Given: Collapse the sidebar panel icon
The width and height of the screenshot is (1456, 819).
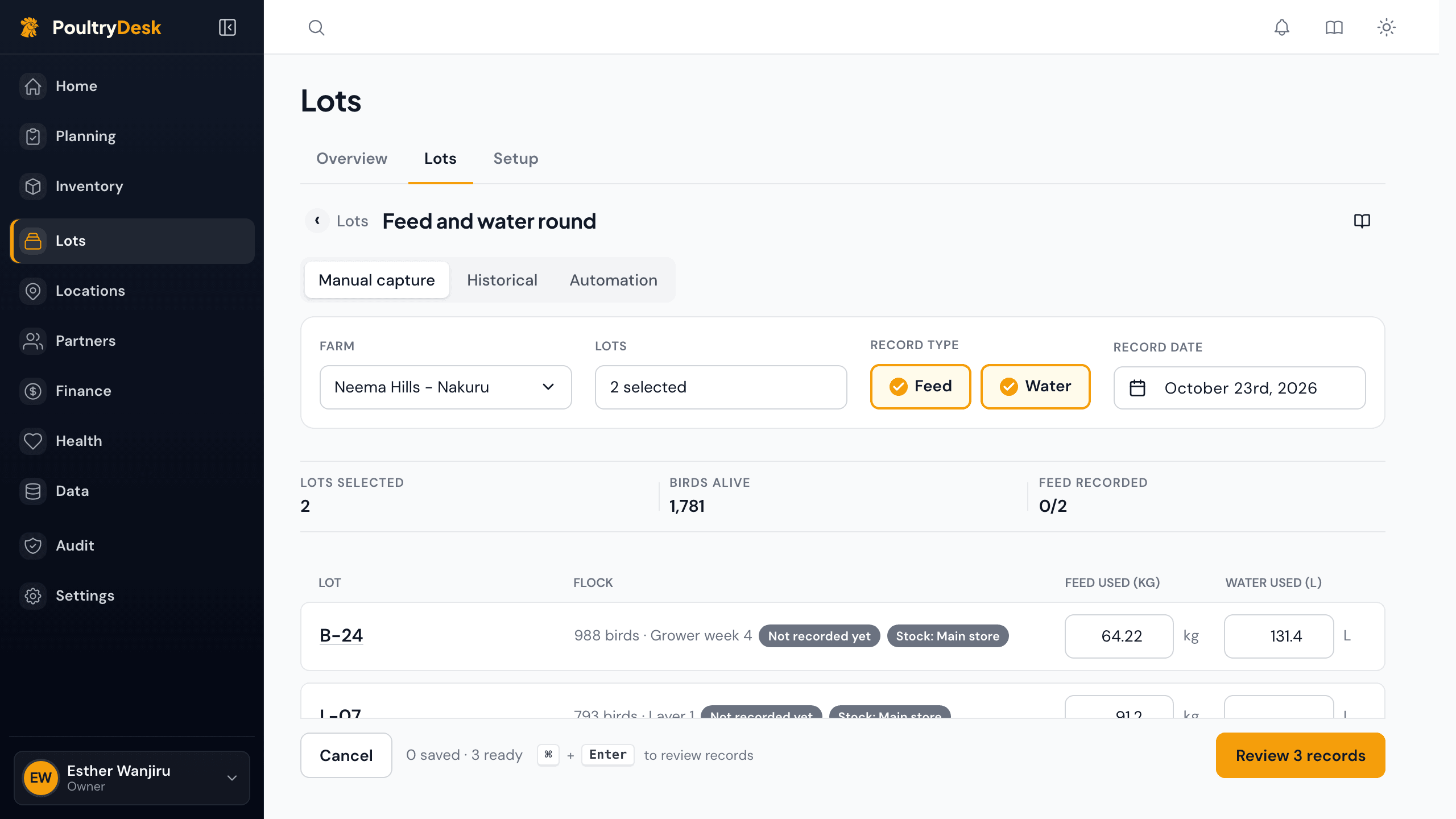Looking at the screenshot, I should click(x=227, y=27).
